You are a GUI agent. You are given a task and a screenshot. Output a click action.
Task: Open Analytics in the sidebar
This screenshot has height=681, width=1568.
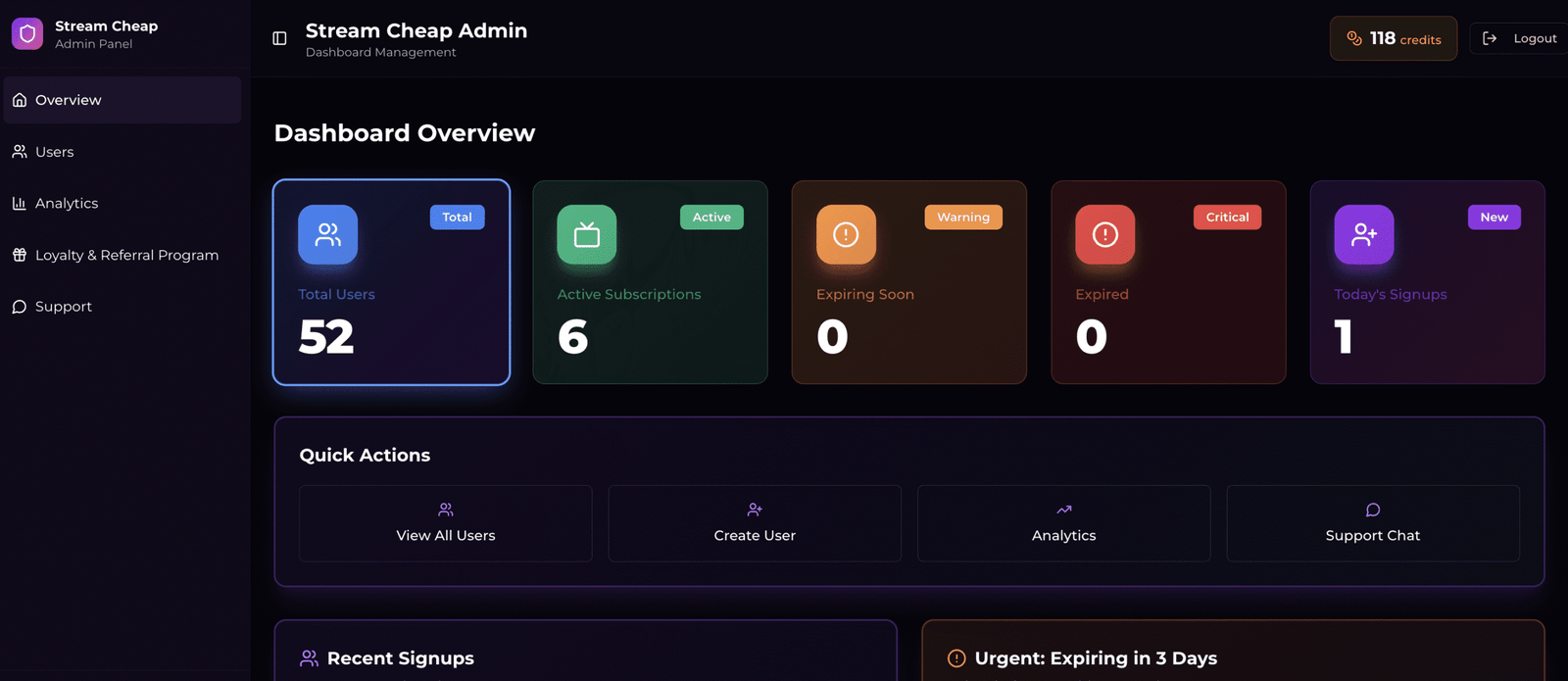pyautogui.click(x=122, y=203)
